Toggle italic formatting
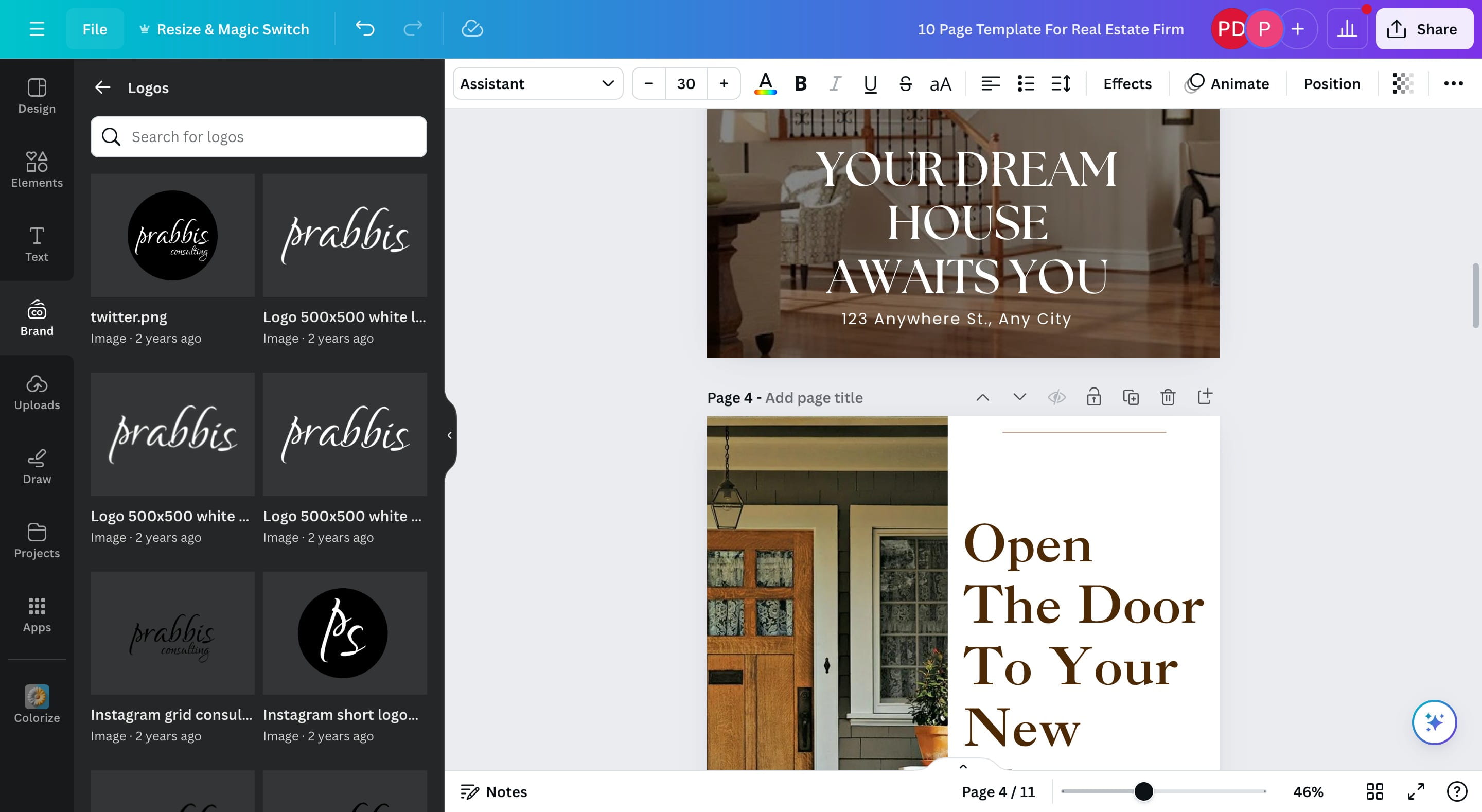 [835, 84]
